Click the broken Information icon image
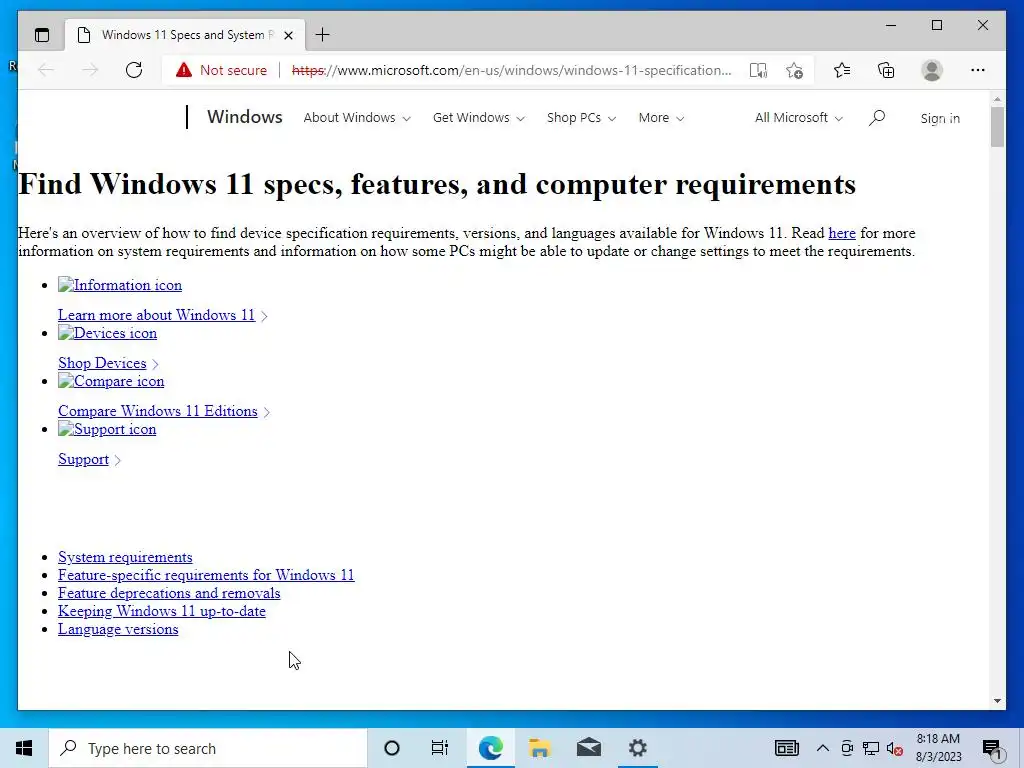 point(120,285)
